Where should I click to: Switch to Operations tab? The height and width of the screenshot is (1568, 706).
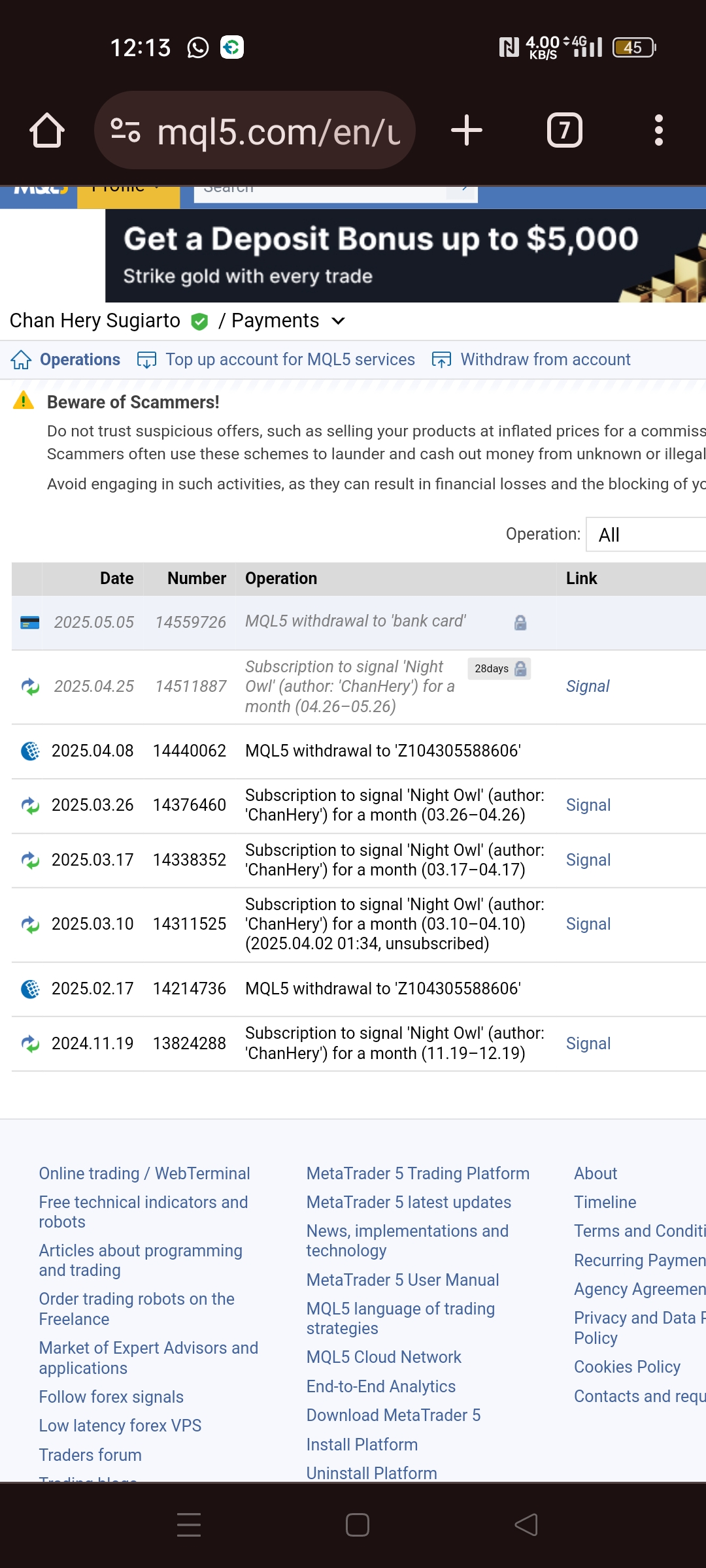coord(80,359)
